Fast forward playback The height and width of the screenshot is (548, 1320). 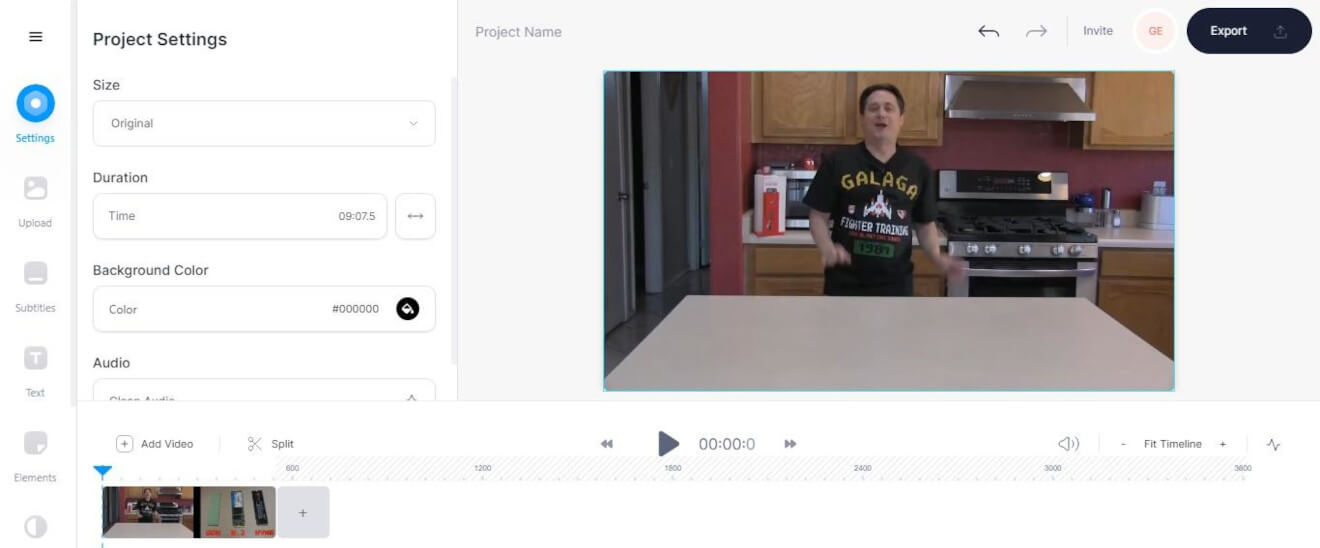coord(790,444)
